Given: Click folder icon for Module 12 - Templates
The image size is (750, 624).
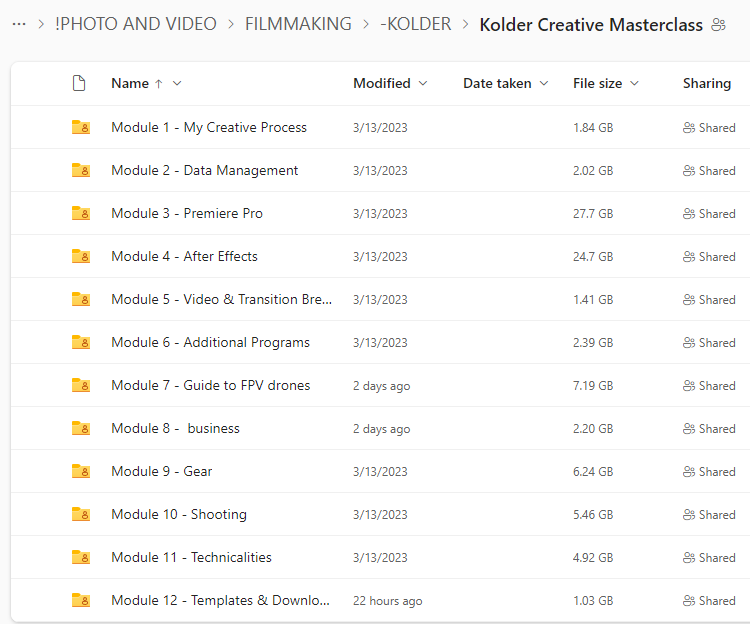Looking at the screenshot, I should (x=81, y=601).
